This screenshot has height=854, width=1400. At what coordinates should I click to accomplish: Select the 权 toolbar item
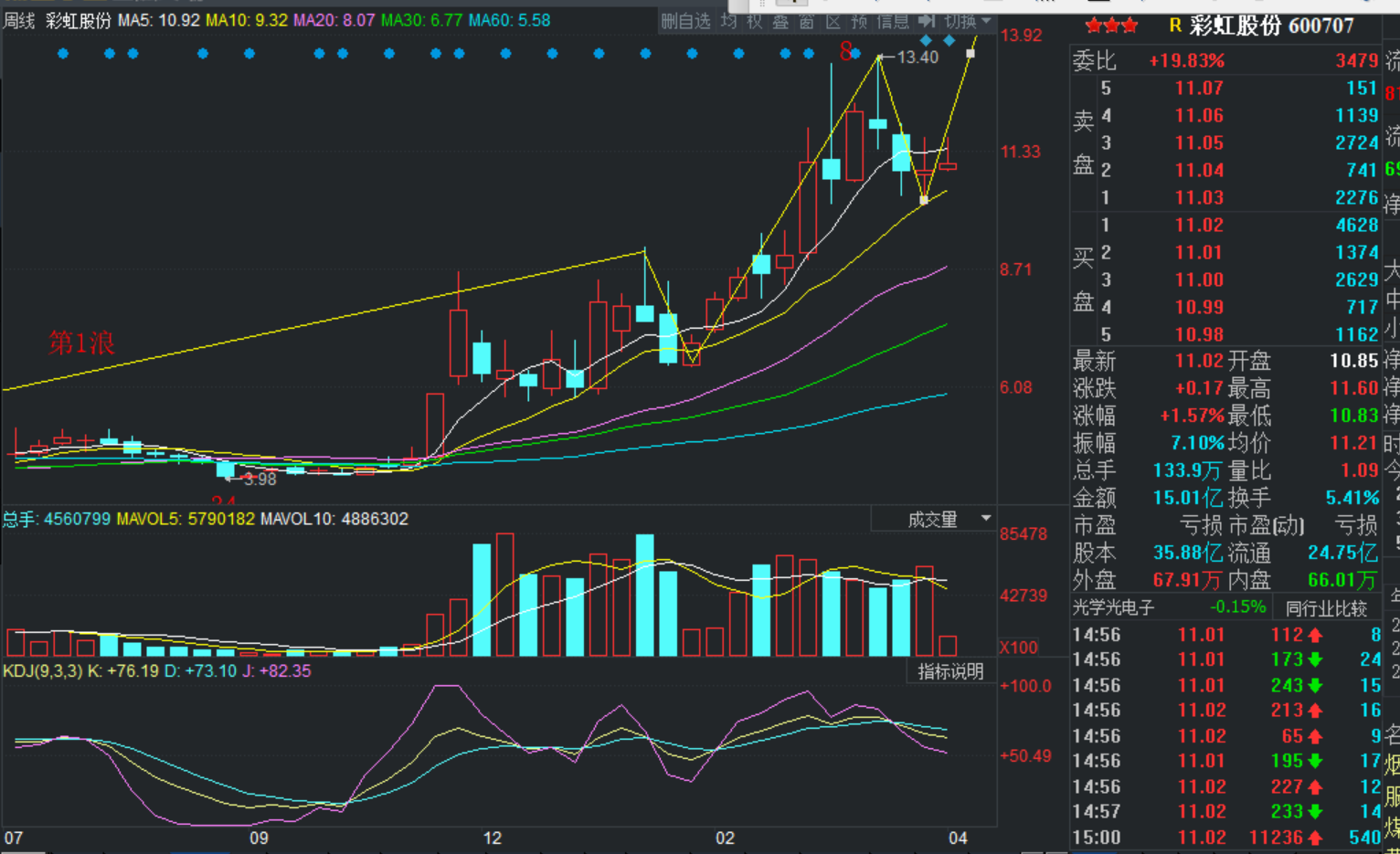(x=754, y=21)
